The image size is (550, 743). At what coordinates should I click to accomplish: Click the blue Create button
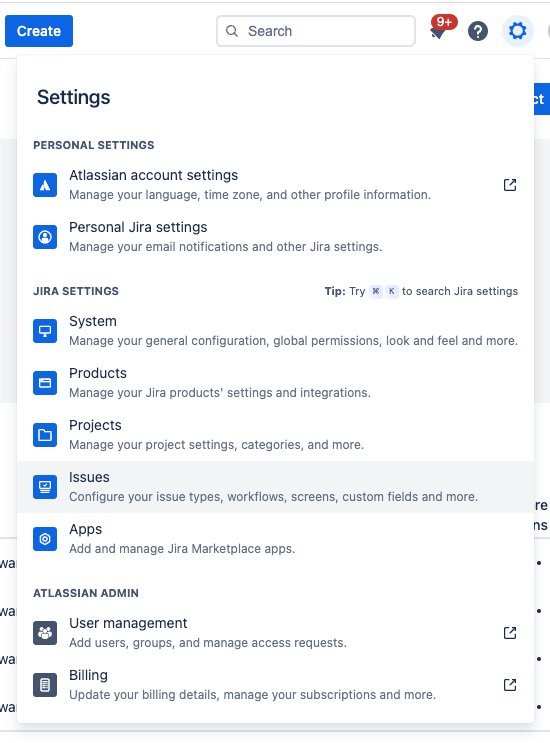click(x=39, y=31)
